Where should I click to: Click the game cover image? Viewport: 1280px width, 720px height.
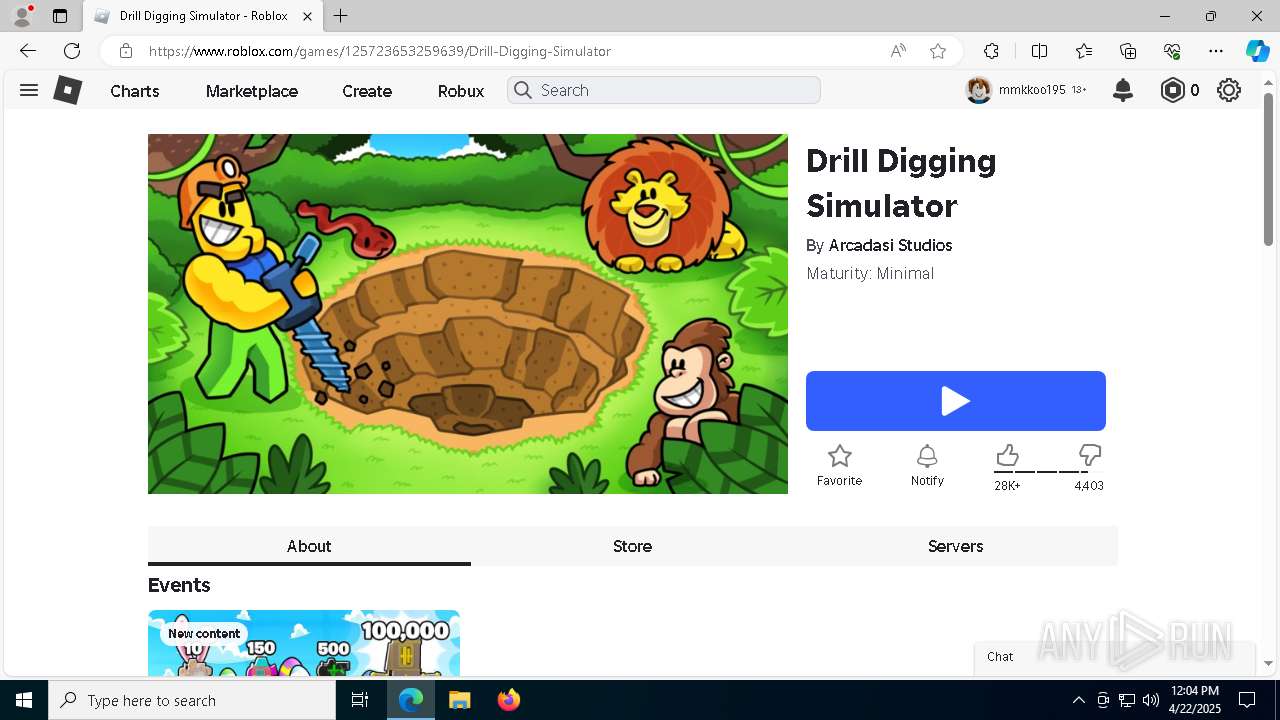(468, 314)
